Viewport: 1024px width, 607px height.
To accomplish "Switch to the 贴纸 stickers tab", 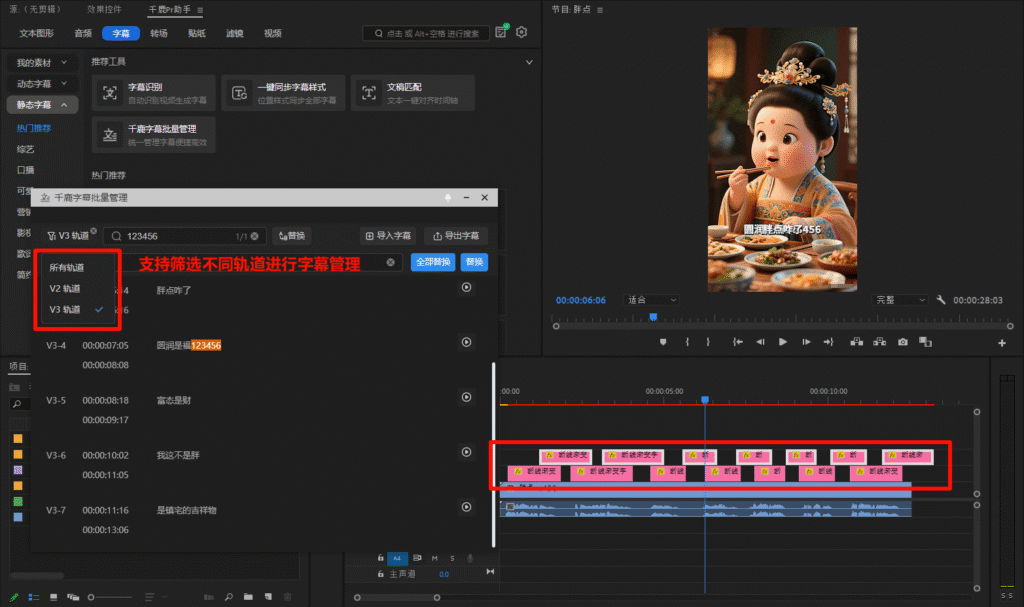I will tap(197, 33).
